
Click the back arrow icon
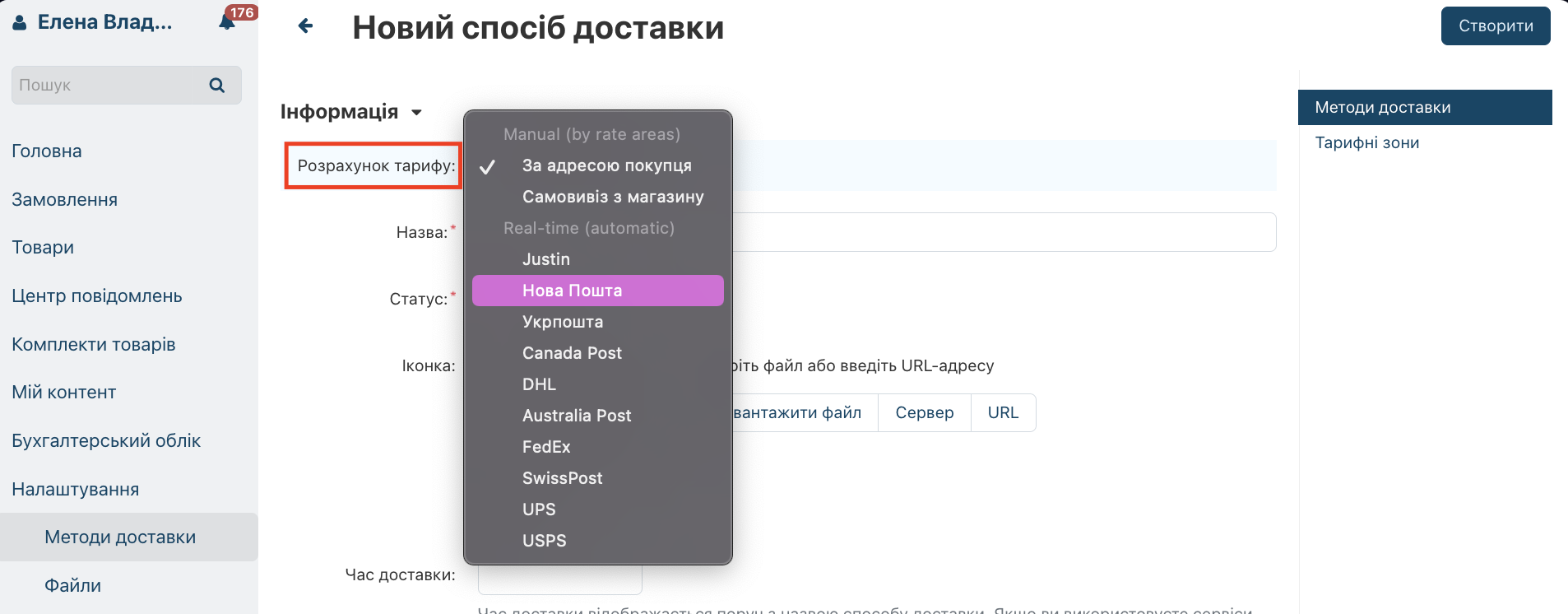point(305,26)
